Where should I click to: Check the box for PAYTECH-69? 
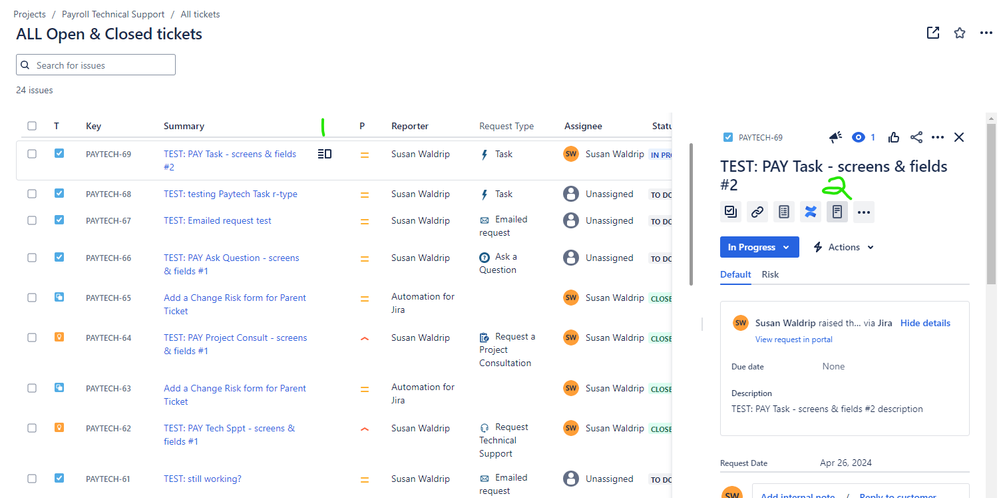pos(32,153)
